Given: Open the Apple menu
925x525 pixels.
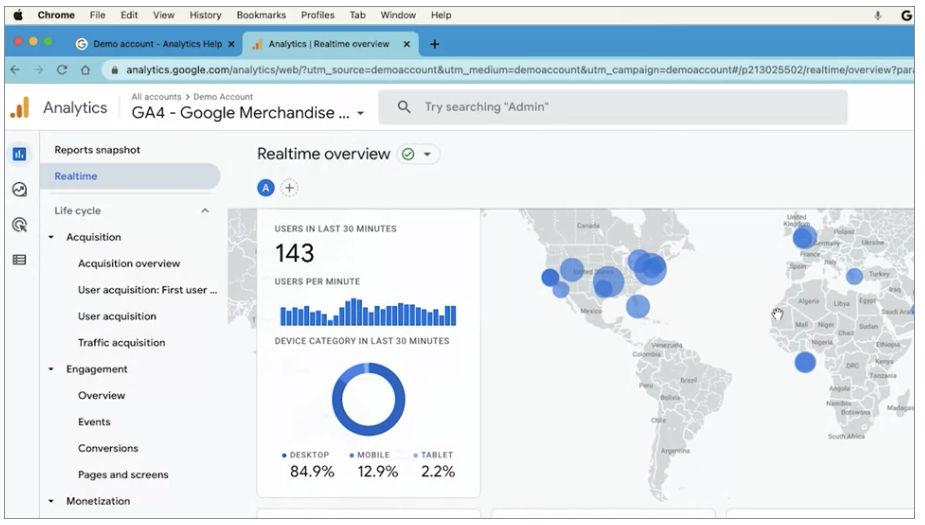Looking at the screenshot, I should 18,15.
